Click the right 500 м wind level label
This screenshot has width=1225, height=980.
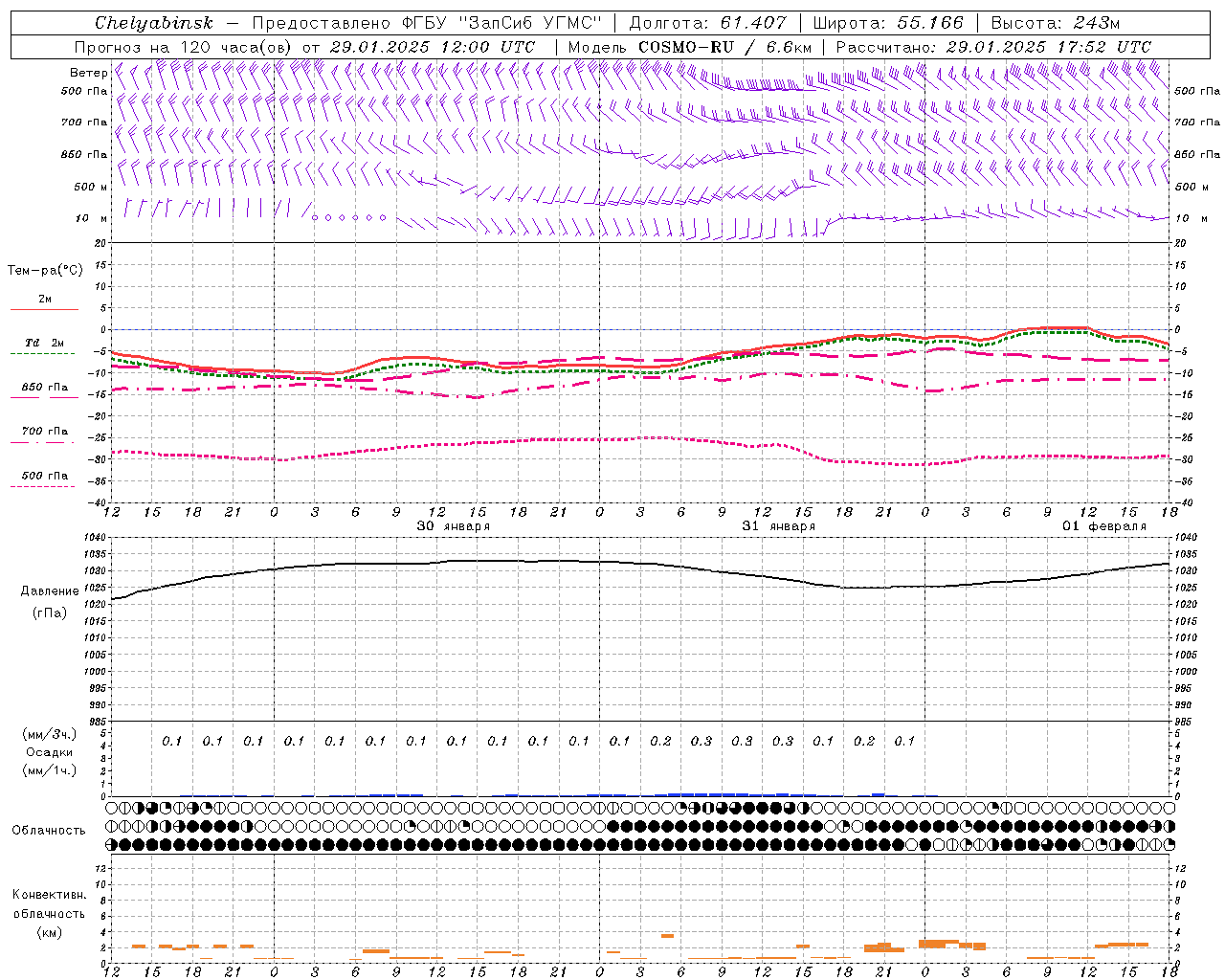tap(1191, 187)
